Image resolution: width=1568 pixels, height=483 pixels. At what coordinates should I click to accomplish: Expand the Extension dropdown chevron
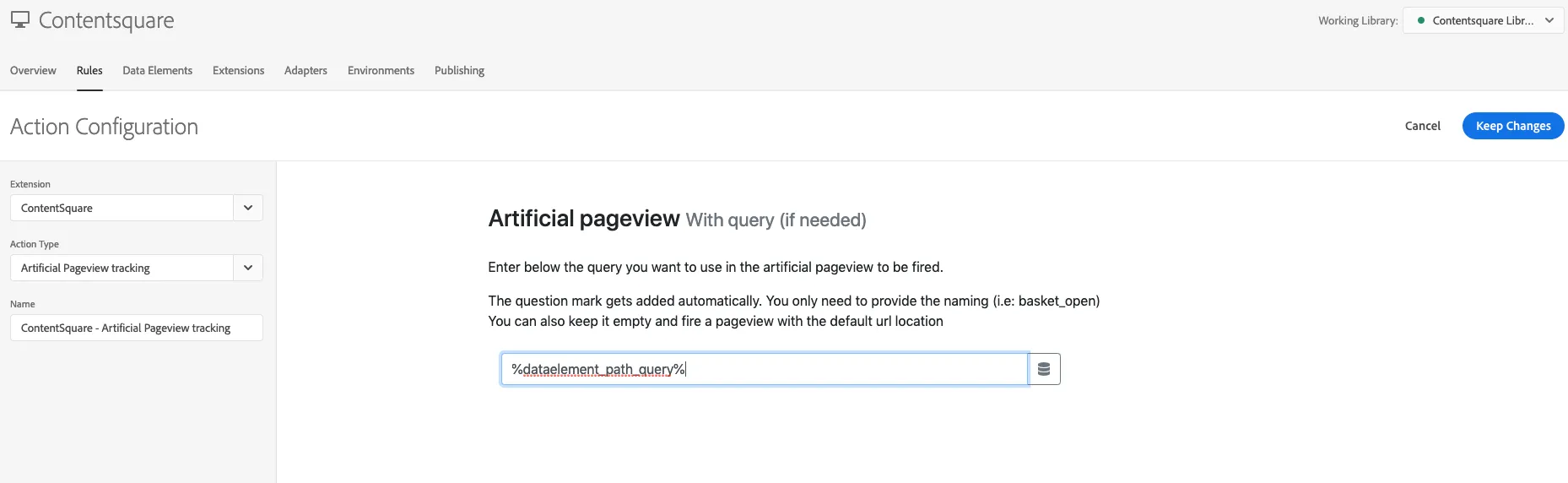coord(248,208)
